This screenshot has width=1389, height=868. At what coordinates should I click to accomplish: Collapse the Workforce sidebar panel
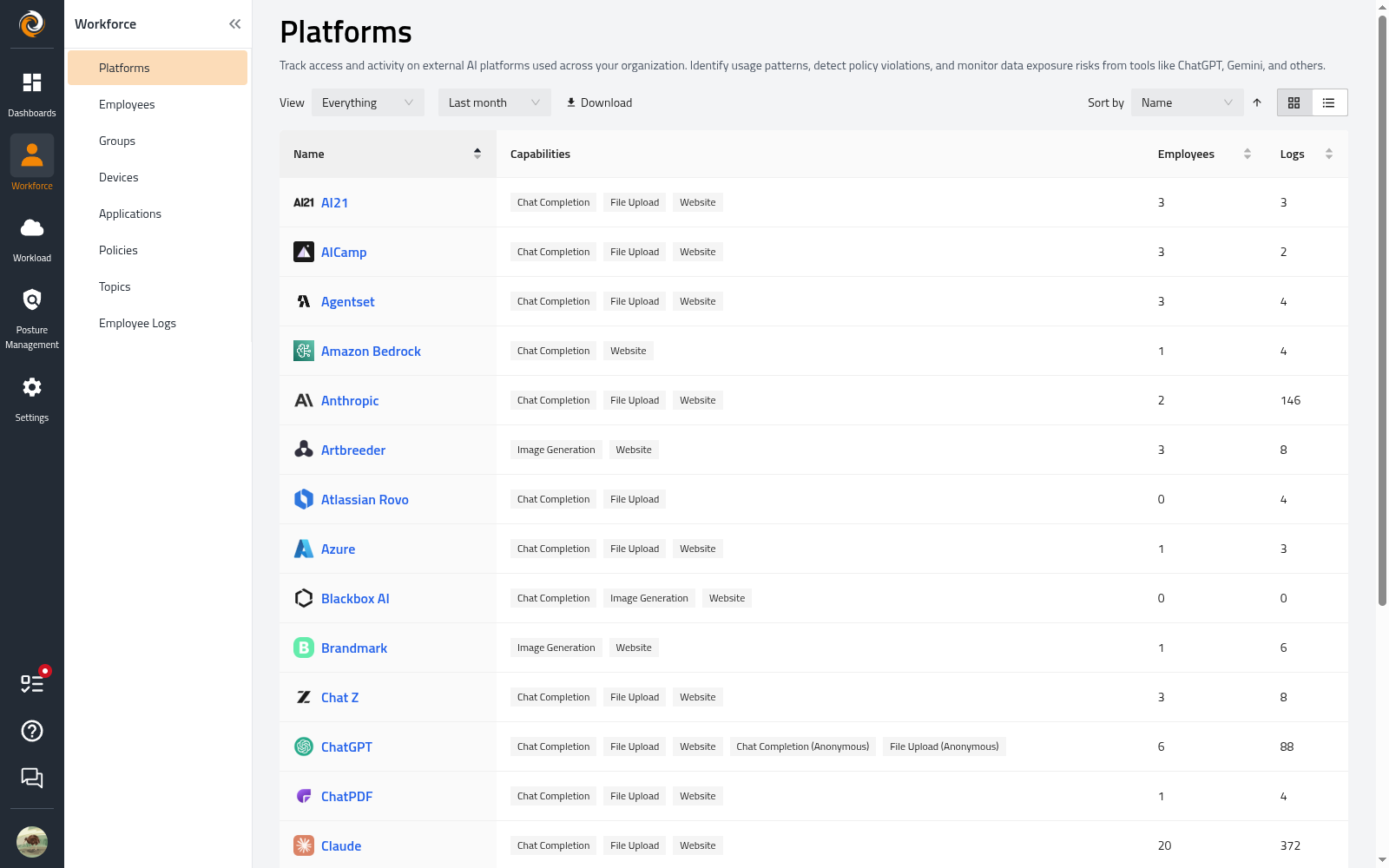pyautogui.click(x=234, y=24)
